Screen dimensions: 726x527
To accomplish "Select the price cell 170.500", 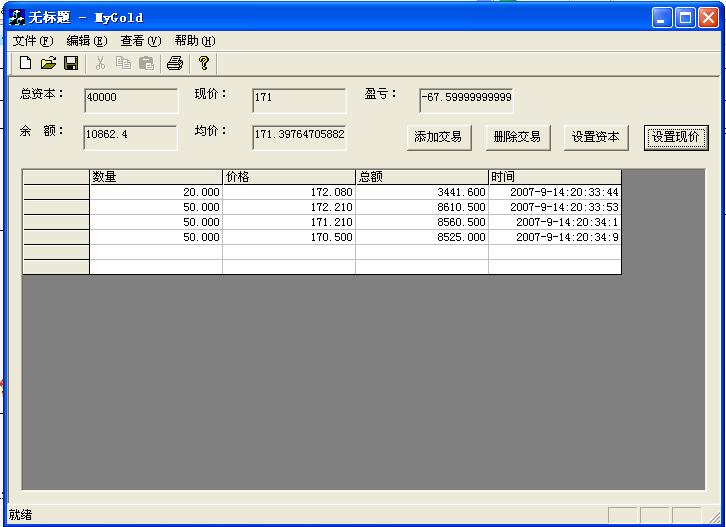I will coord(289,237).
